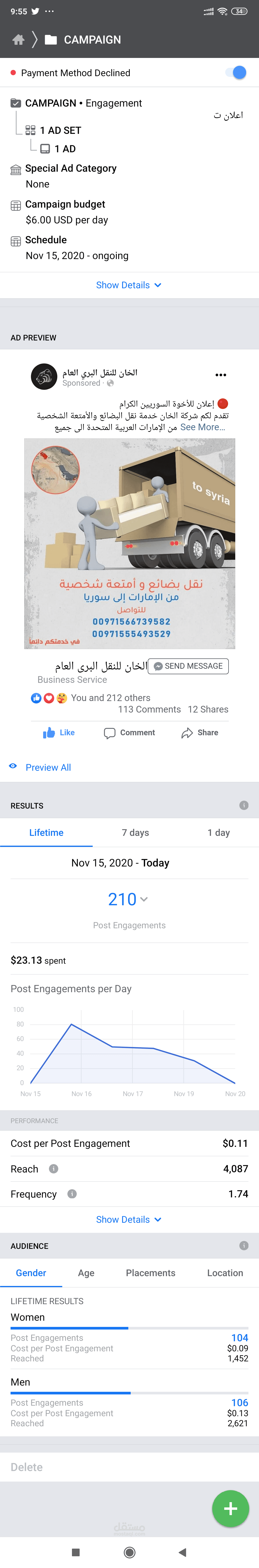This screenshot has height=1568, width=259.
Task: Tap the green plus create button
Action: click(230, 1508)
